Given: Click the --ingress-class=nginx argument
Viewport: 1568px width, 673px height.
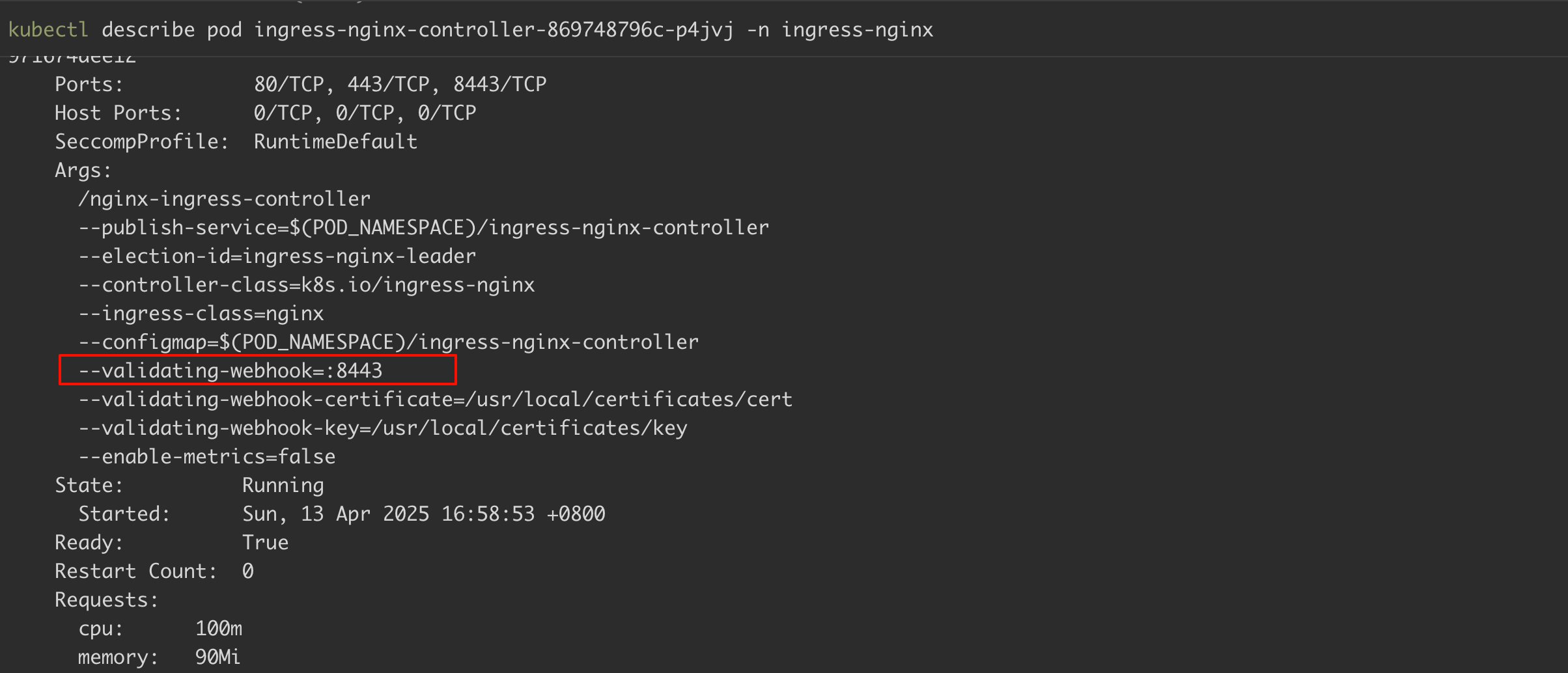Looking at the screenshot, I should (201, 314).
